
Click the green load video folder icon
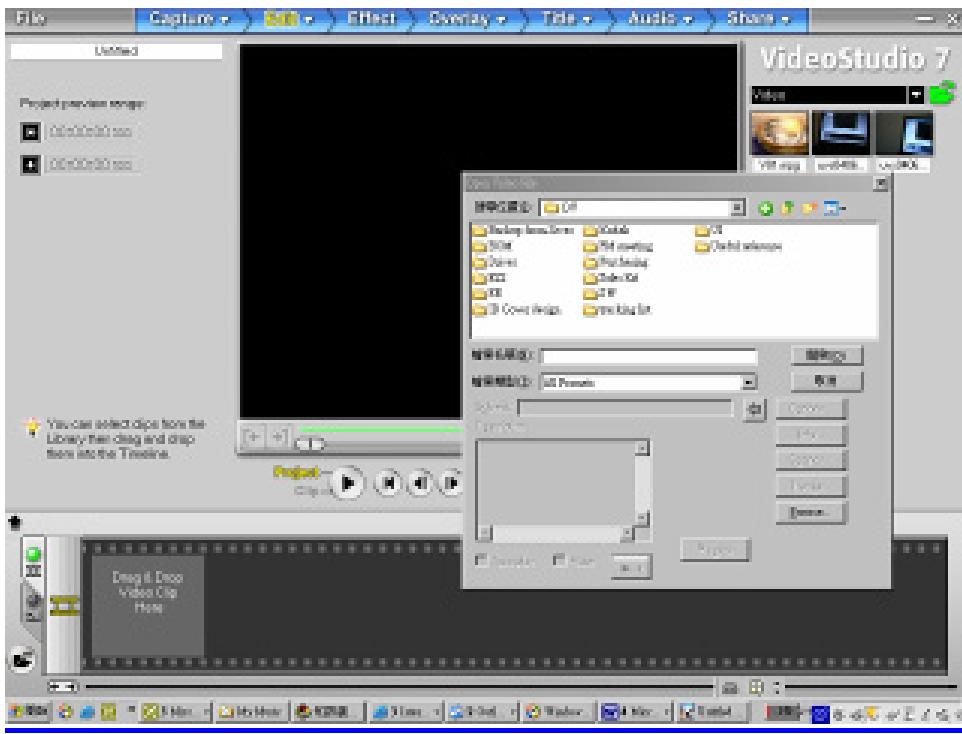click(x=942, y=93)
